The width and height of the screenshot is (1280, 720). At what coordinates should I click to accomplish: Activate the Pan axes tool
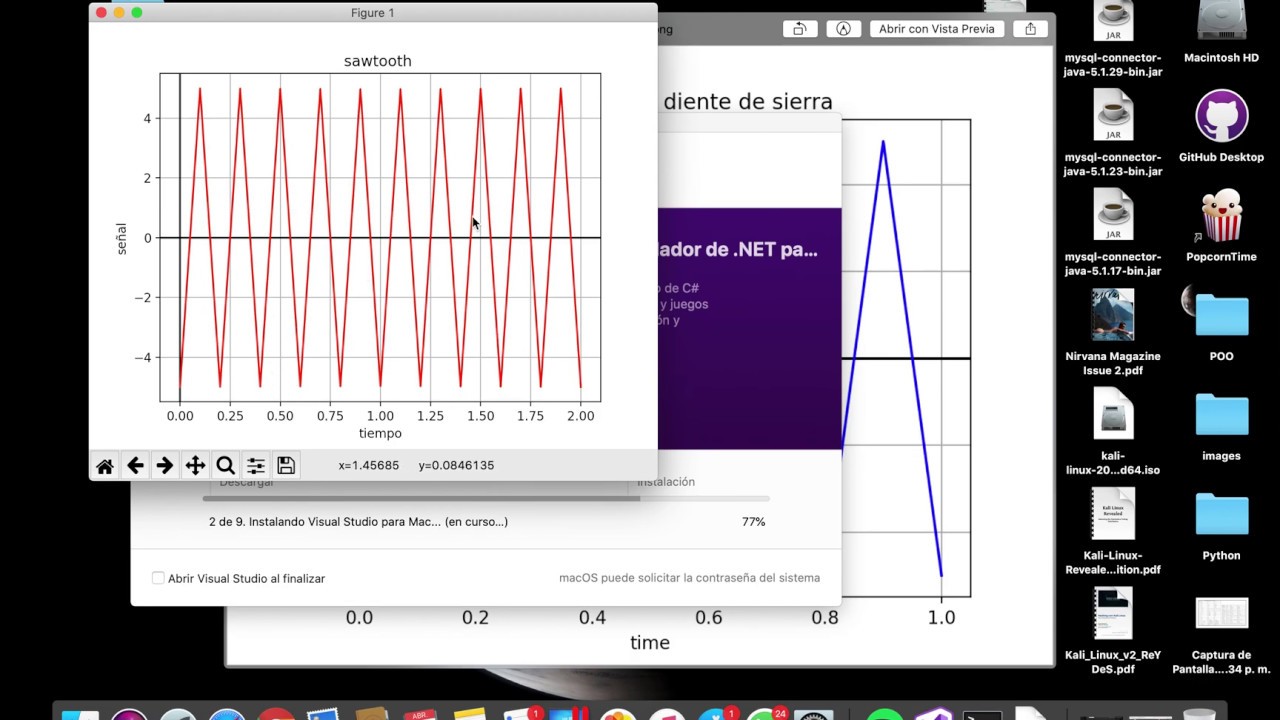coord(195,465)
